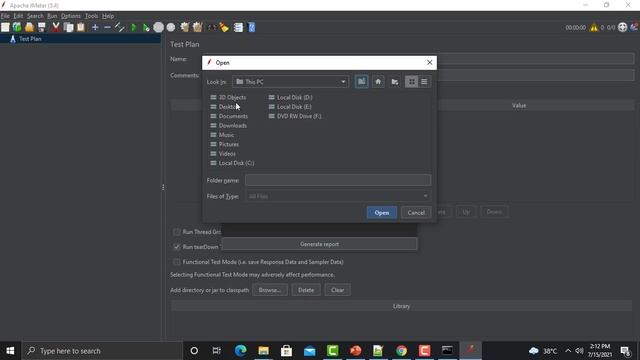Expand the Files of Type dropdown
The width and height of the screenshot is (640, 360).
click(425, 196)
